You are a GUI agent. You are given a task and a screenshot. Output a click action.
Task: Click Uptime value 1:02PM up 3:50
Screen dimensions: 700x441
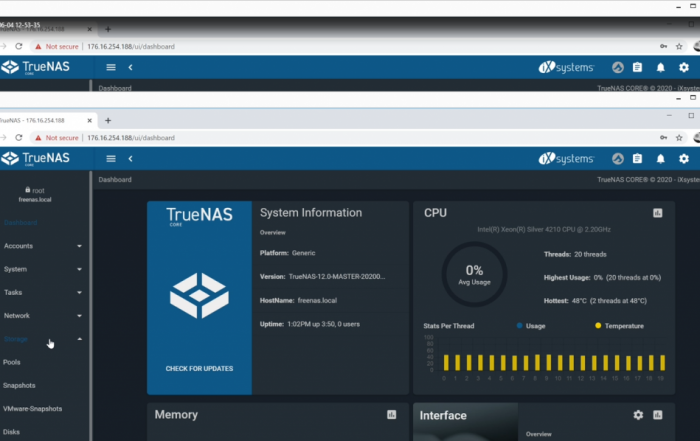(323, 324)
